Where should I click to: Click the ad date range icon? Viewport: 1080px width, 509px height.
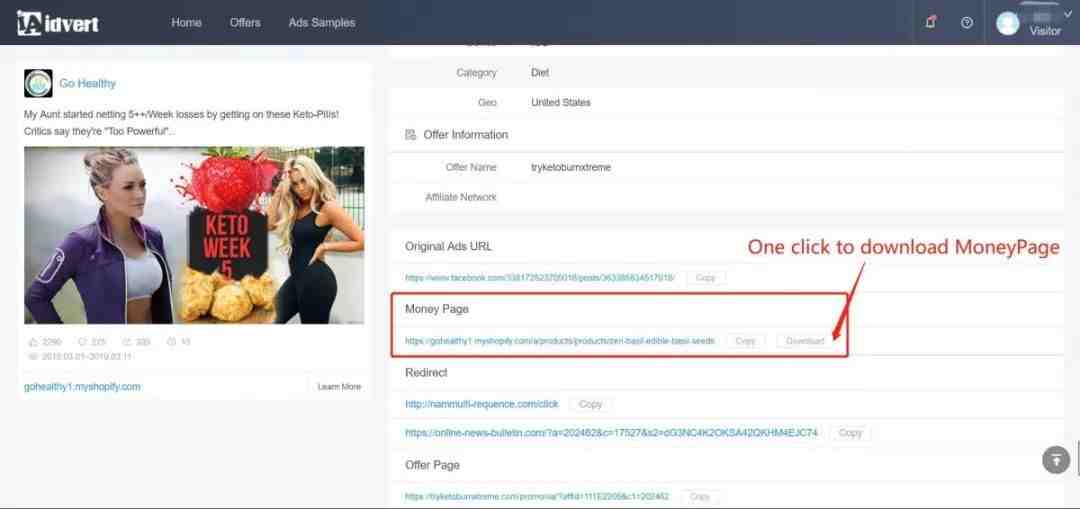coord(33,356)
